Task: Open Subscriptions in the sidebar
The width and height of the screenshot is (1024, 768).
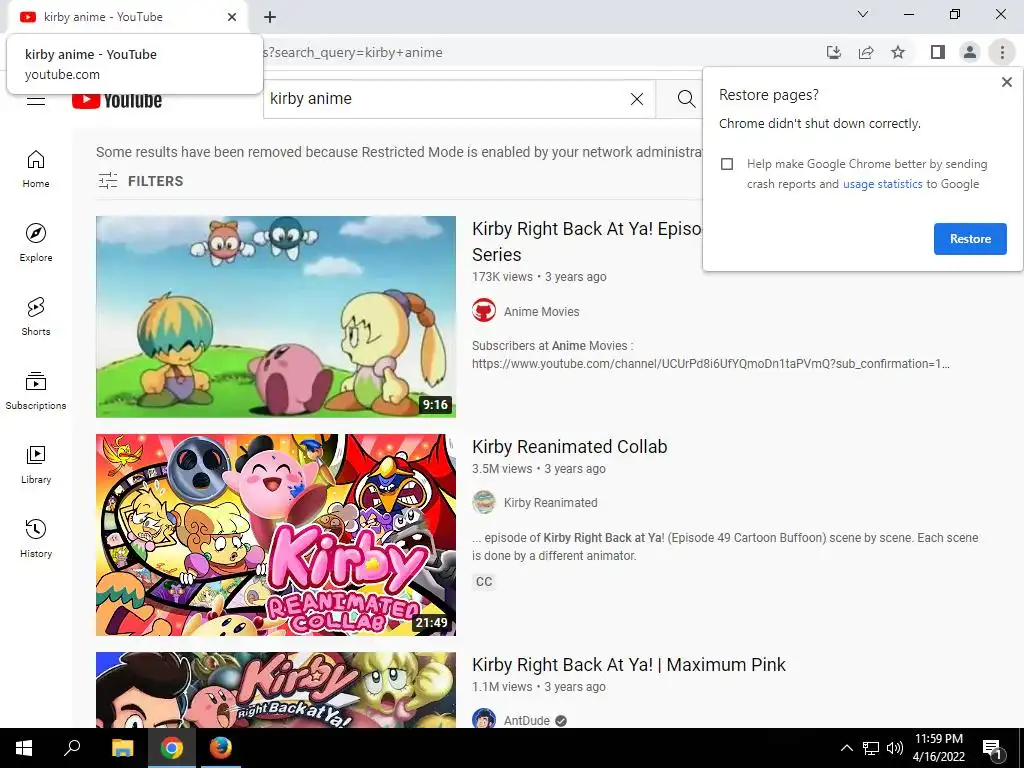Action: point(36,391)
